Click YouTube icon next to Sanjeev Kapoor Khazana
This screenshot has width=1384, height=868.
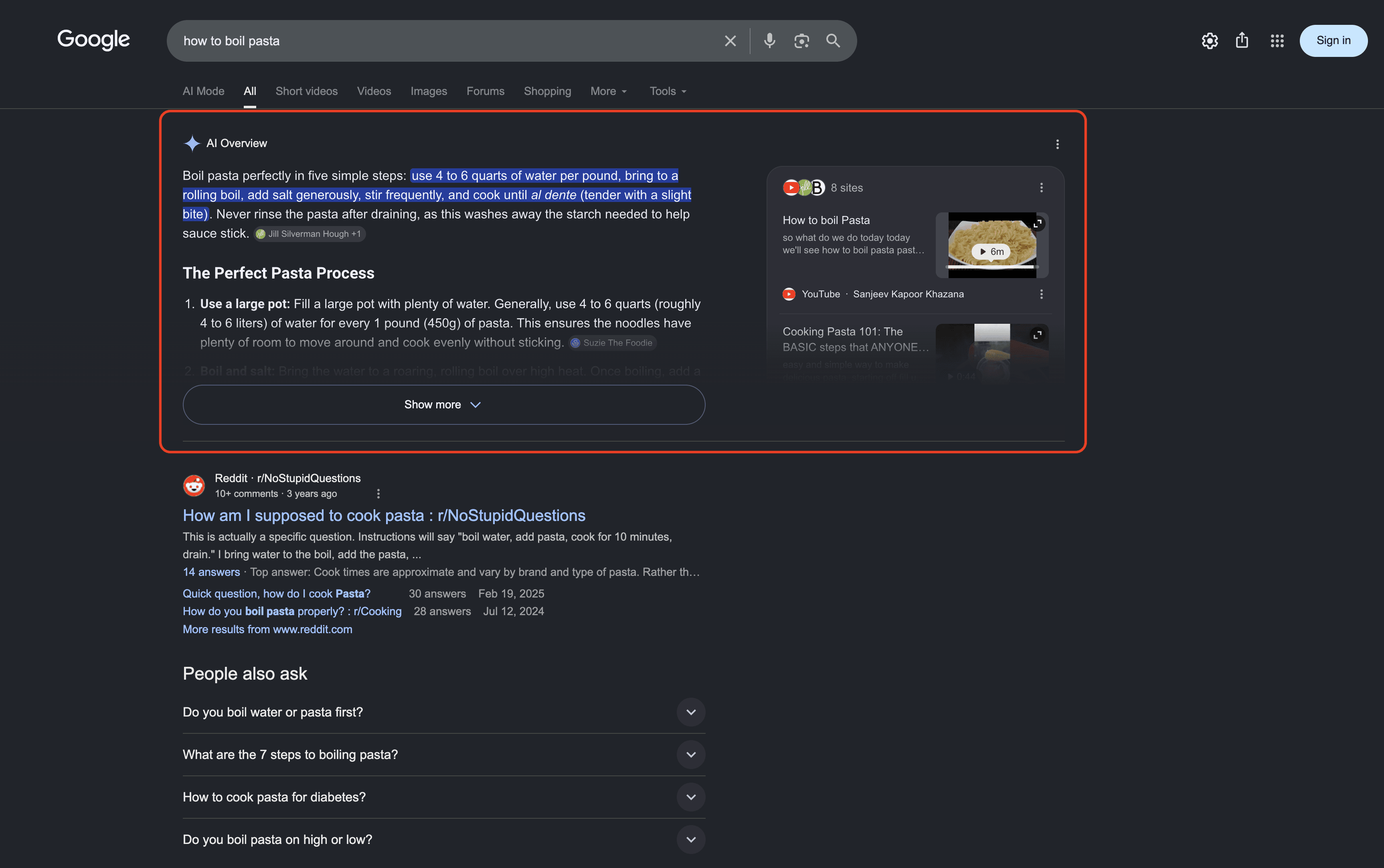[x=789, y=294]
